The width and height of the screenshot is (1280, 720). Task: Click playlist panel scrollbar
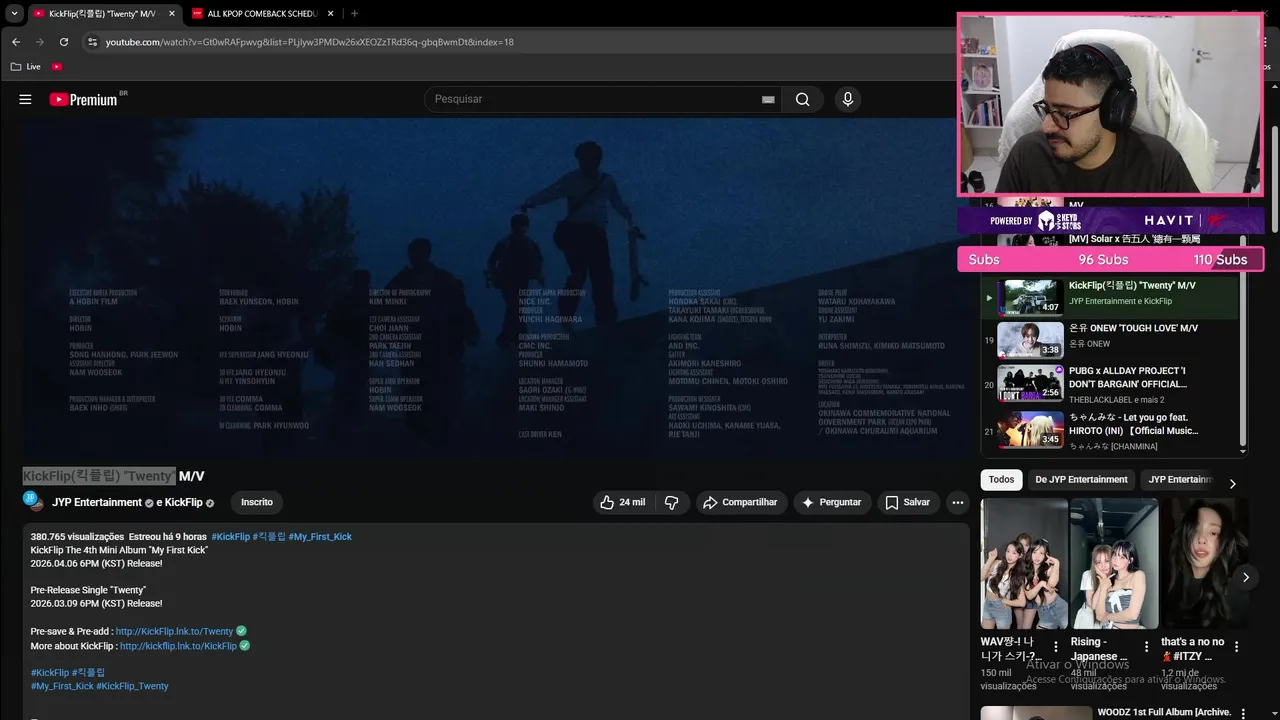point(1244,340)
